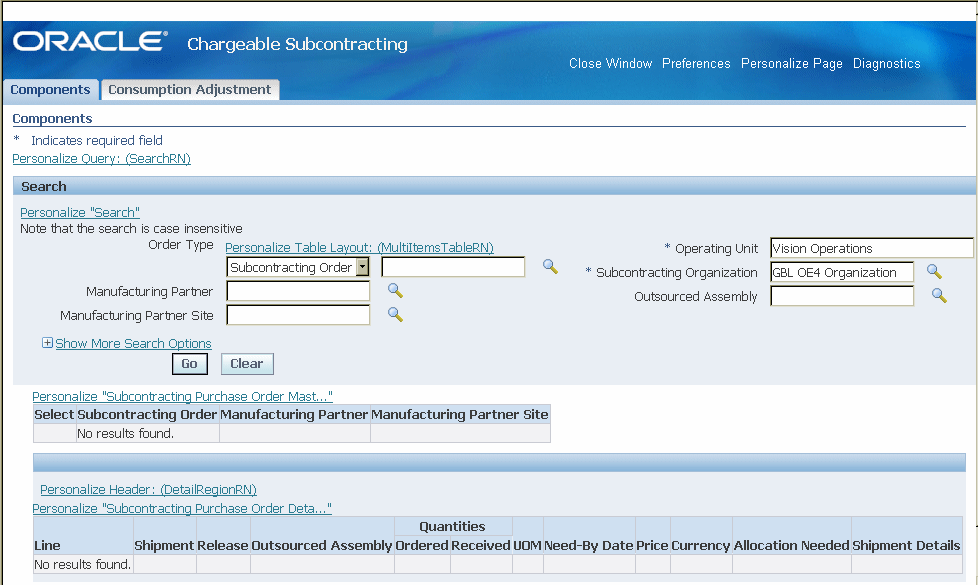Open Personalize "Subcontracting Purchase Order Mast..." link
978x585 pixels.
coord(182,397)
